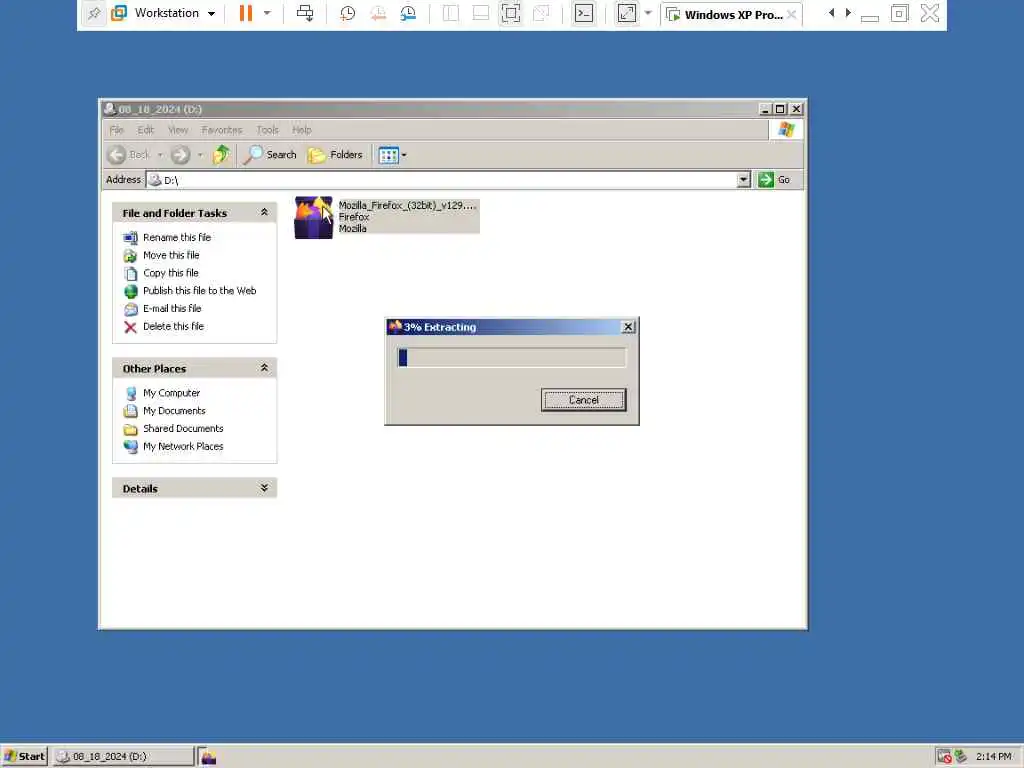The image size is (1024, 768).
Task: Open My Documents link
Action: tap(174, 411)
